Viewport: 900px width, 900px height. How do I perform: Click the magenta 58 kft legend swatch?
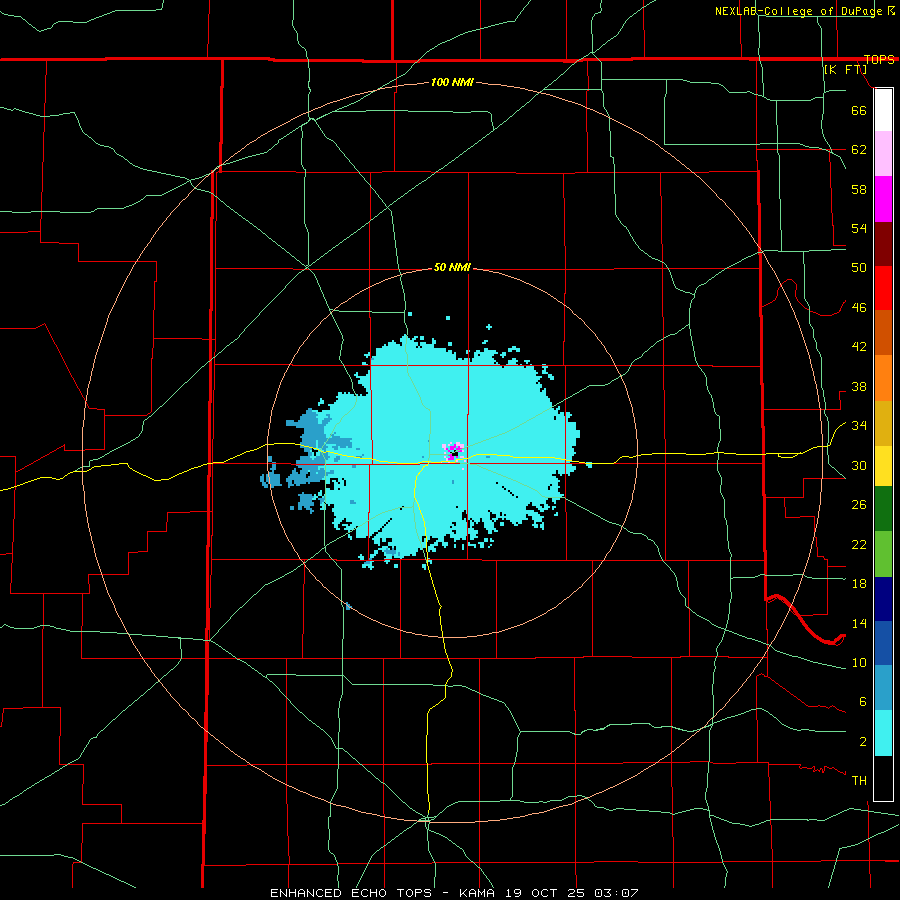point(883,199)
